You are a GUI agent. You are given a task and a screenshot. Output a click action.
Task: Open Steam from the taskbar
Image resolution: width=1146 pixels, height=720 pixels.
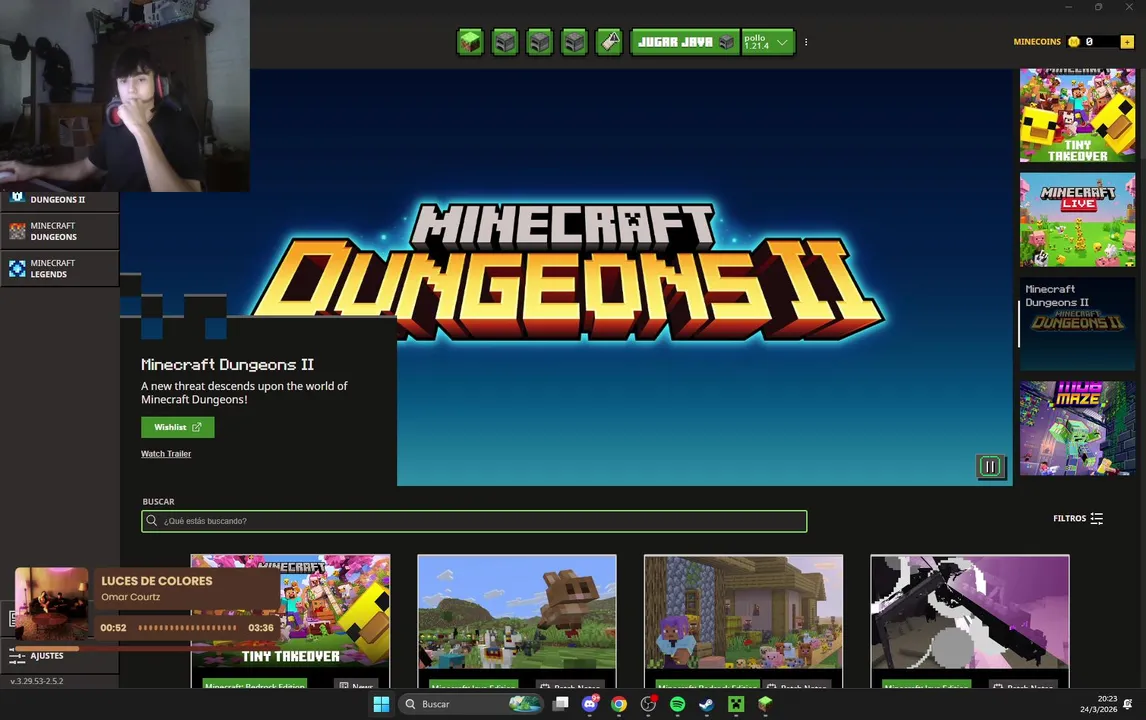[x=707, y=704]
